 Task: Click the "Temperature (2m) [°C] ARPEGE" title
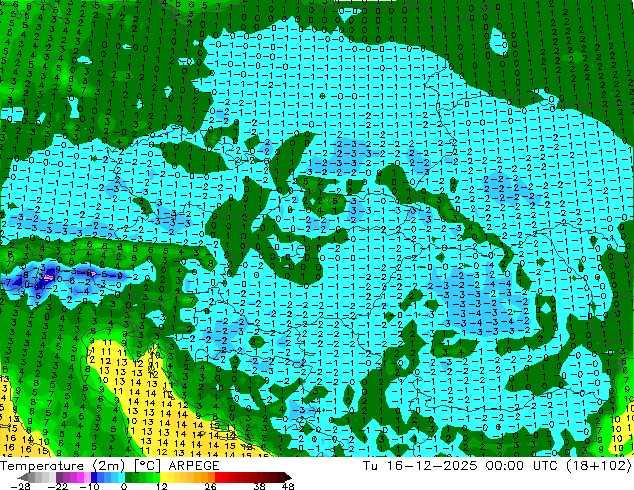click(110, 465)
